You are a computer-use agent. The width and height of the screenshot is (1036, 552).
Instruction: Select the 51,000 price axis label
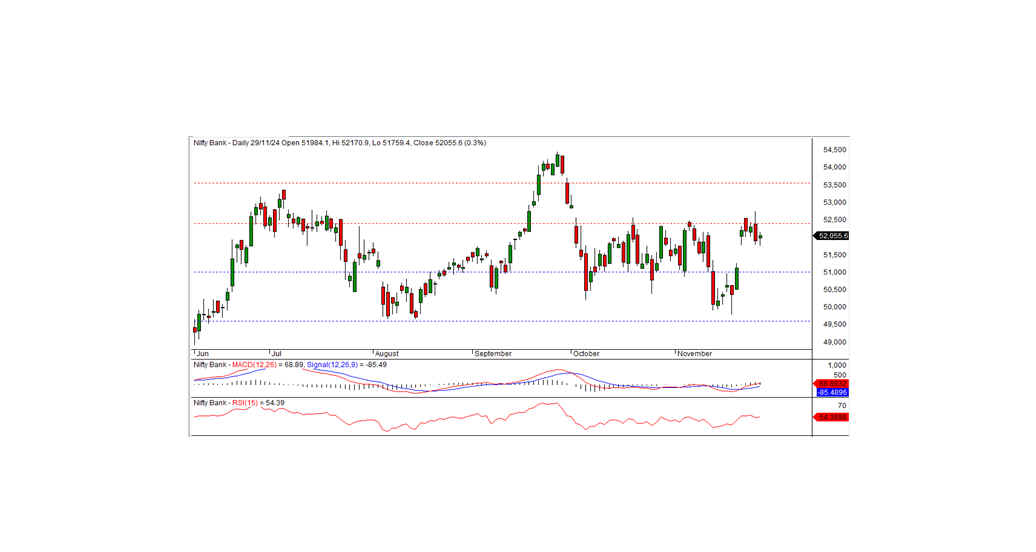tap(834, 272)
